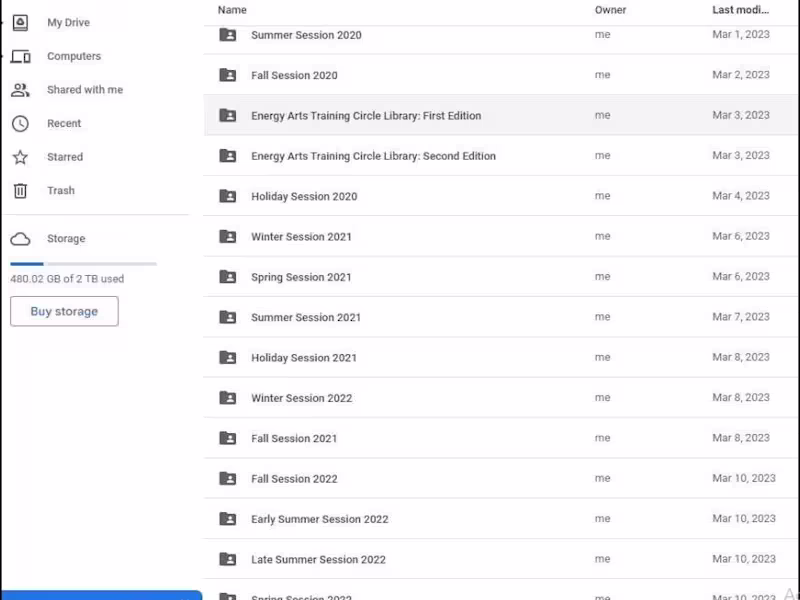800x600 pixels.
Task: Click First Edition library folder icon
Action: pyautogui.click(x=228, y=115)
